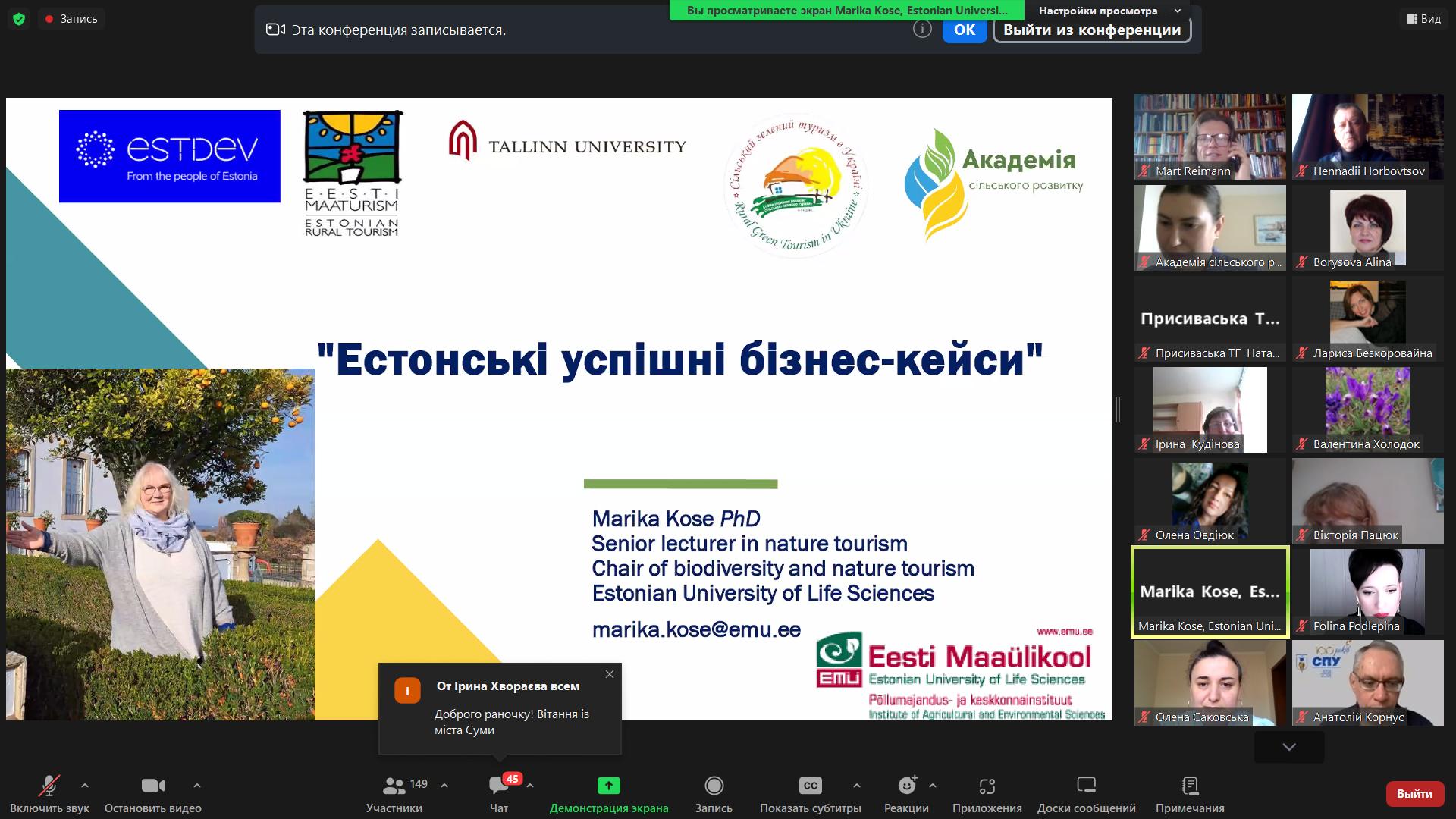Open the Вид view menu

[x=1423, y=19]
